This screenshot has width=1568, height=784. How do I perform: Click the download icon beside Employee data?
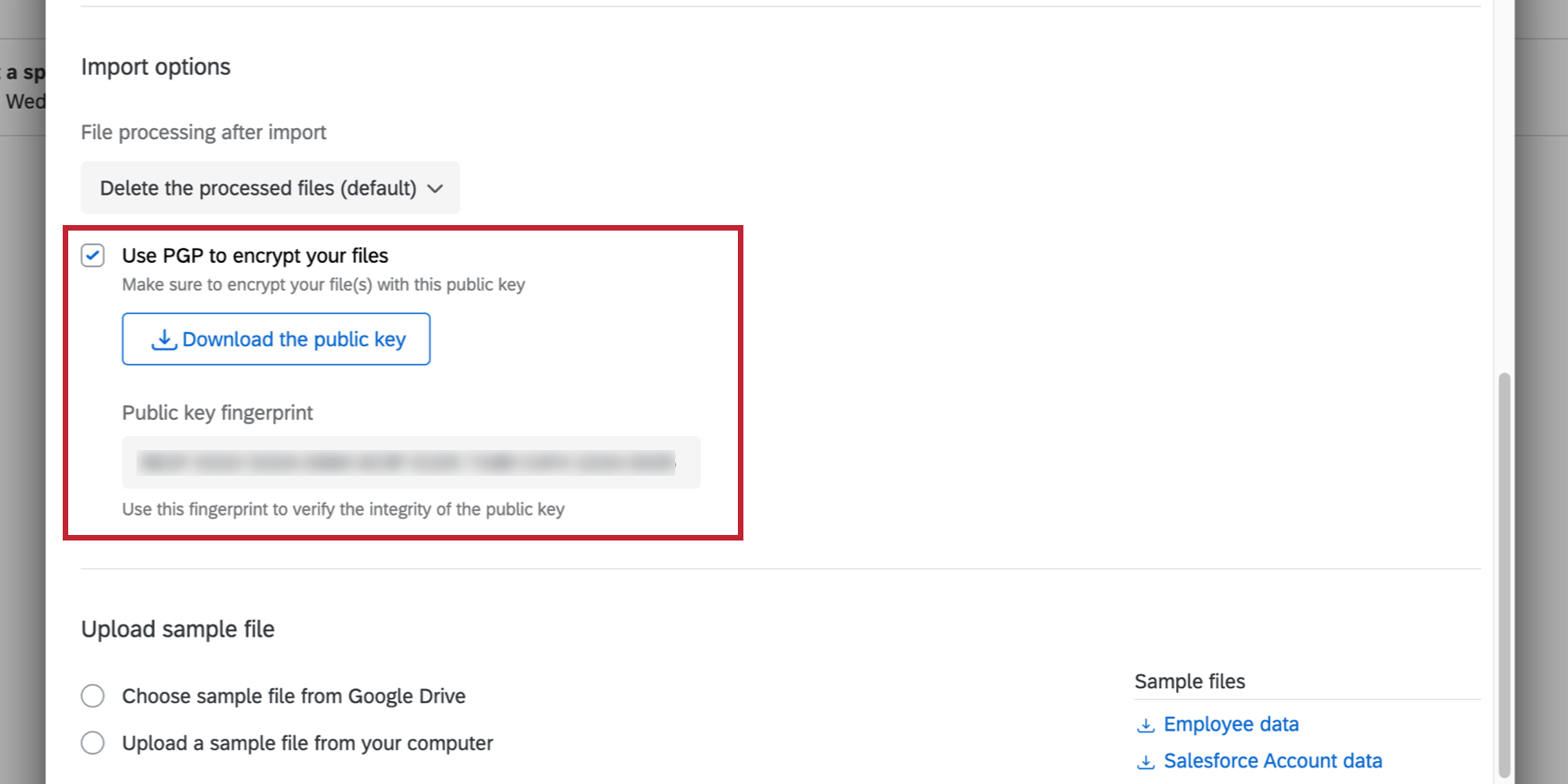(x=1146, y=726)
